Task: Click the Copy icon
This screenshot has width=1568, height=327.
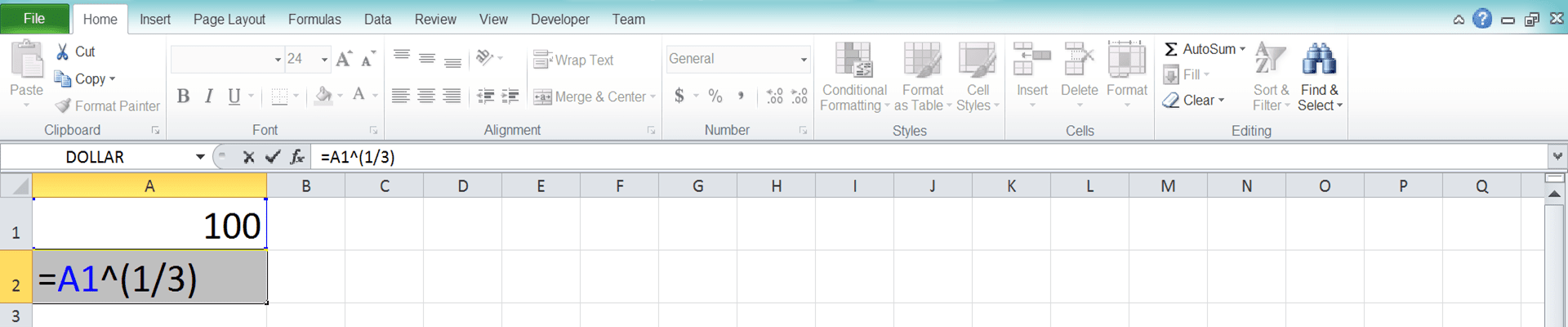Action: tap(63, 78)
